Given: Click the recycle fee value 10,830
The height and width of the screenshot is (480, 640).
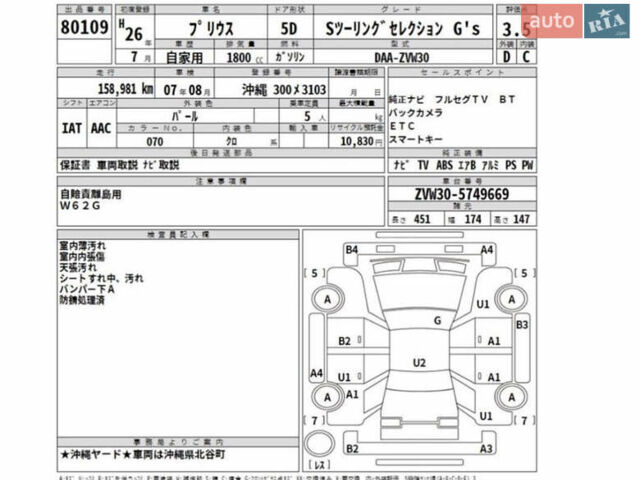Looking at the screenshot, I should click(356, 142).
